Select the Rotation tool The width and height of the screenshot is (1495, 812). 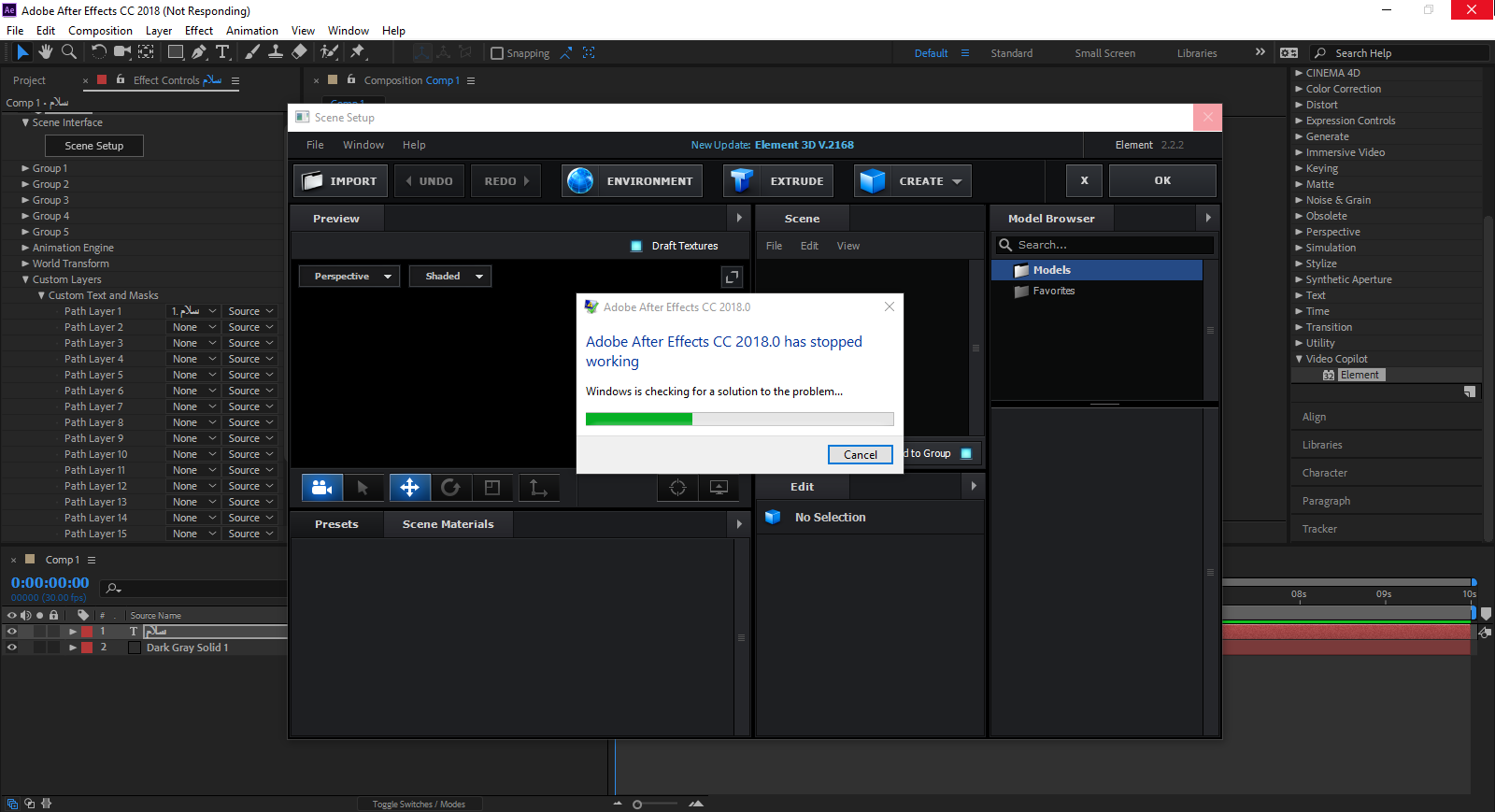99,52
